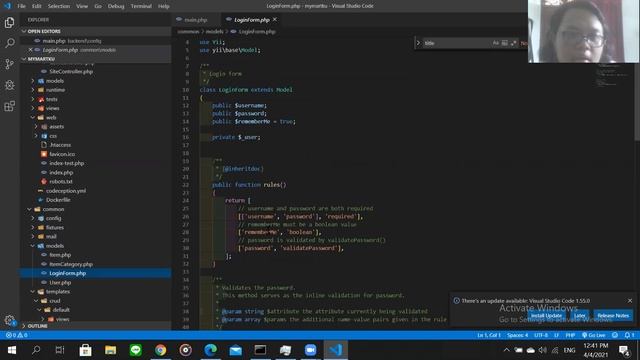Expand the Outline section
Image resolution: width=640 pixels, height=360 pixels.
click(x=96, y=326)
